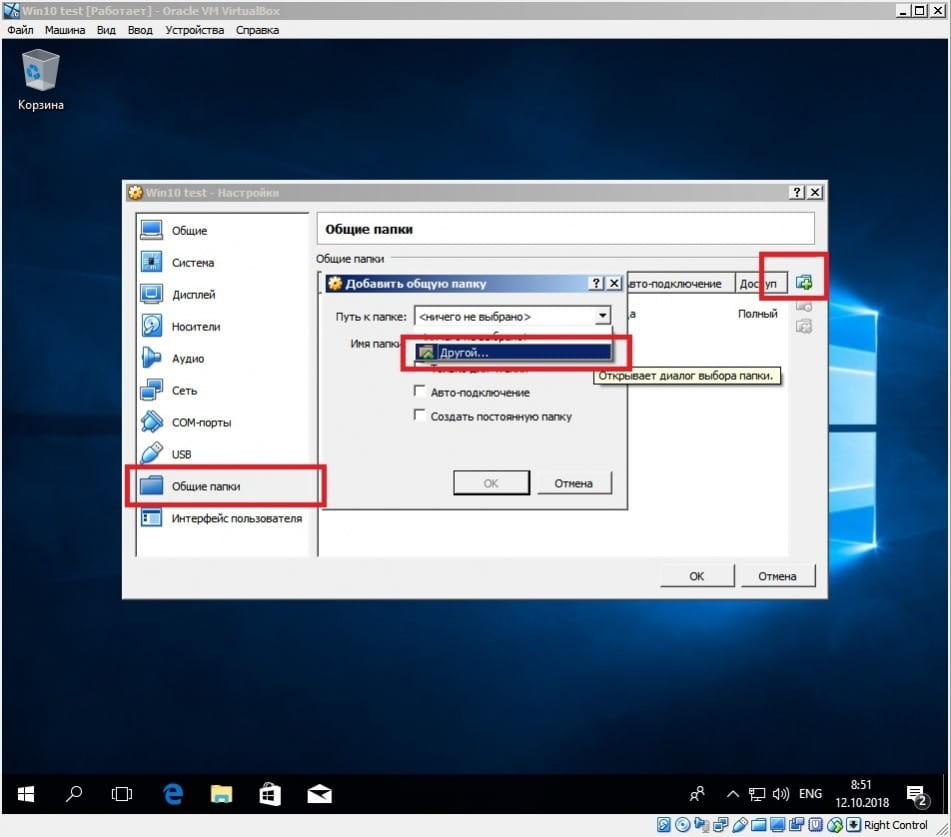Open the Файл menu
Image resolution: width=951 pixels, height=837 pixels.
[20, 30]
